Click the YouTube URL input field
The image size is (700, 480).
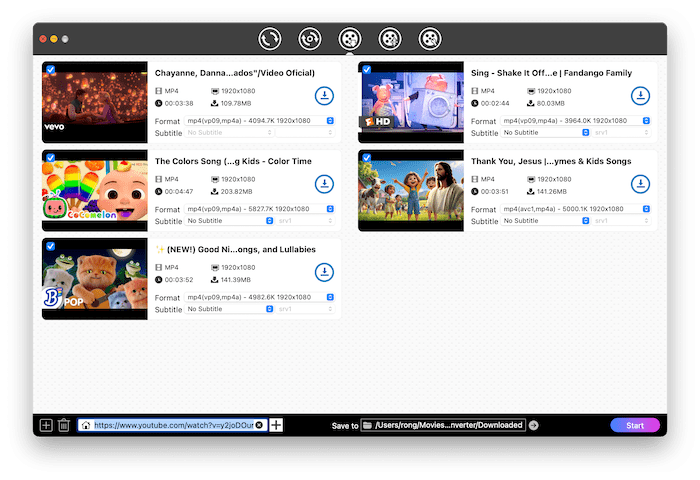pyautogui.click(x=172, y=425)
